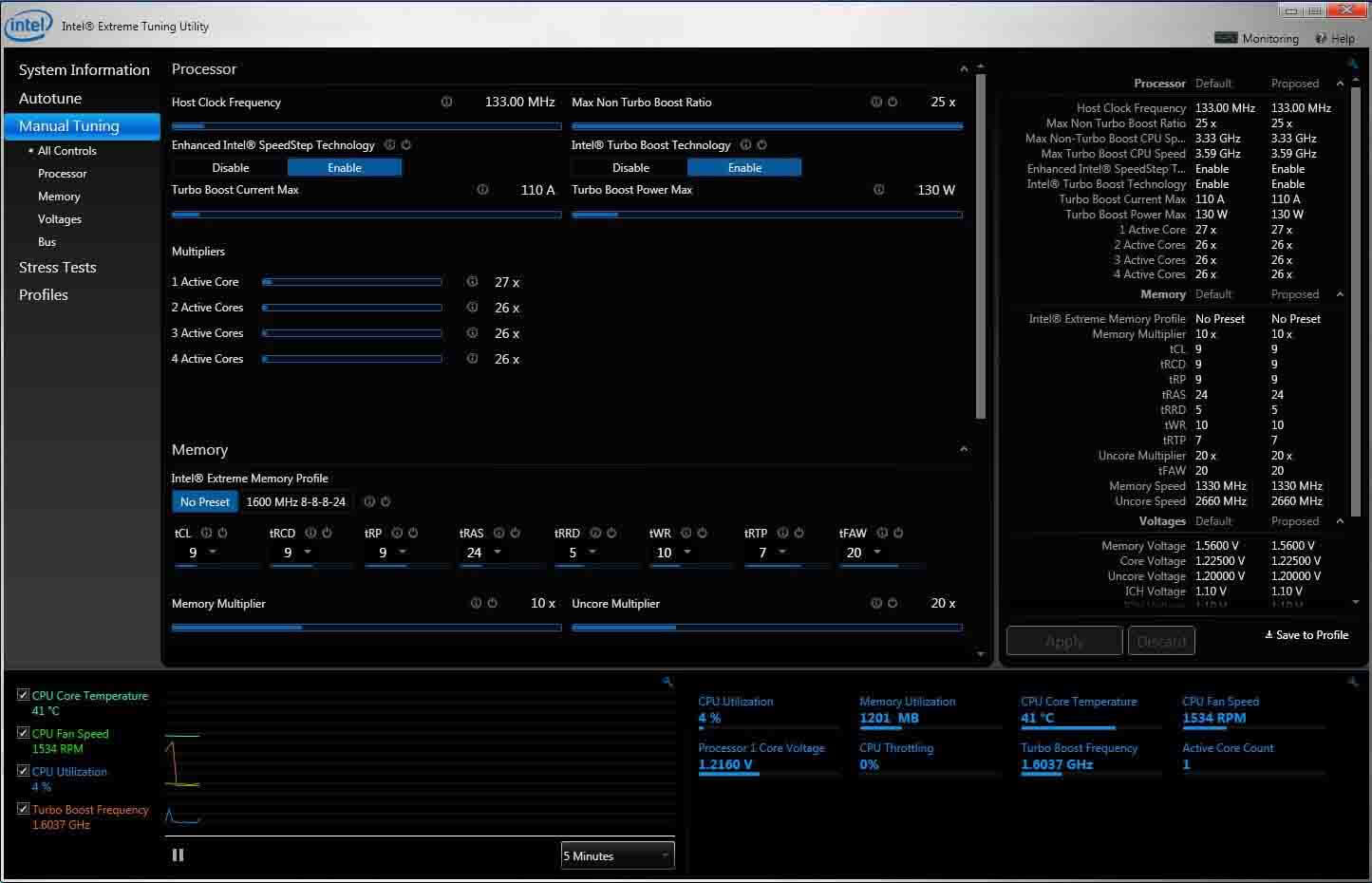Click the Apply button

click(1063, 640)
